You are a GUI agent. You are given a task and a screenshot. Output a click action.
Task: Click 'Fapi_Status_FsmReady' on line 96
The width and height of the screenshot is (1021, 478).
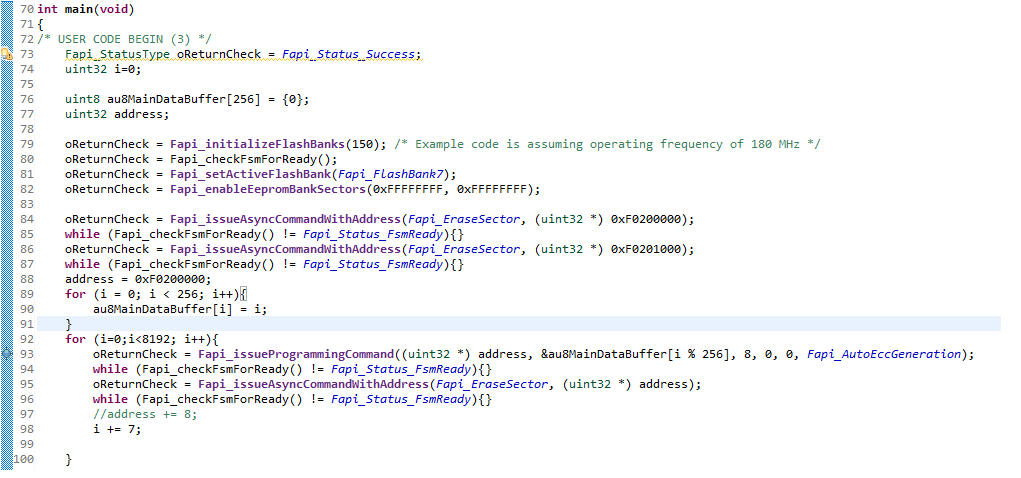(401, 399)
